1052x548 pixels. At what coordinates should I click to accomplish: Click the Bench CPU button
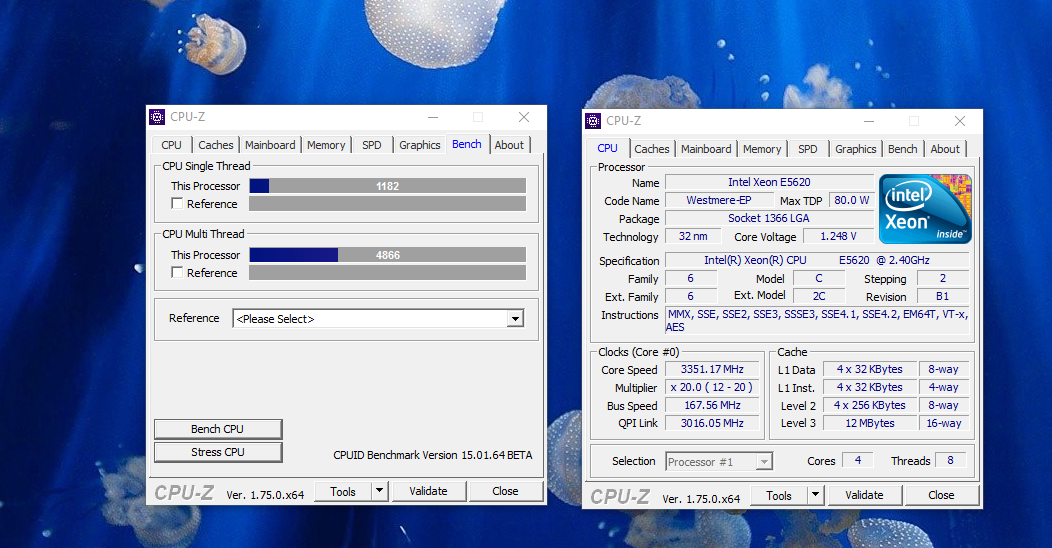(x=218, y=429)
